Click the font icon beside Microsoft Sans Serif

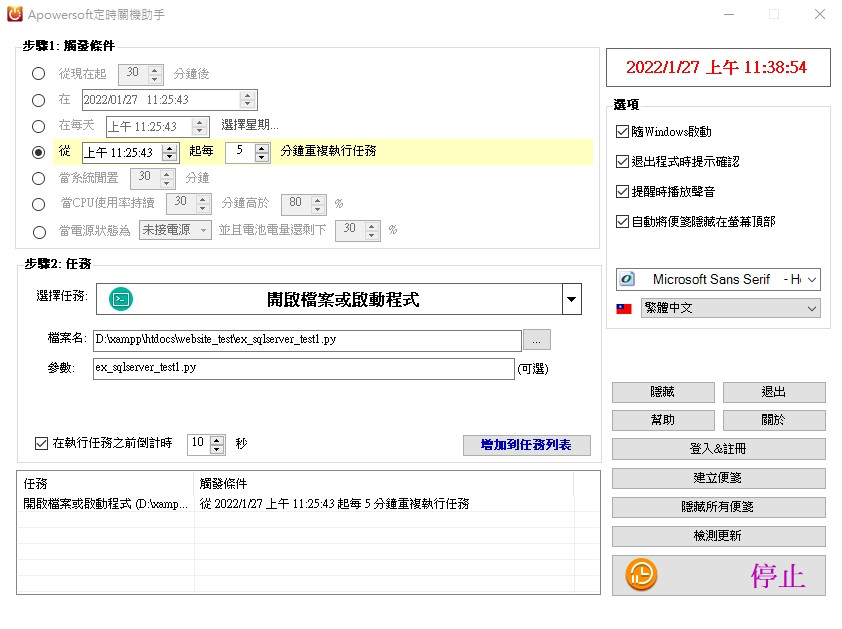coord(627,279)
